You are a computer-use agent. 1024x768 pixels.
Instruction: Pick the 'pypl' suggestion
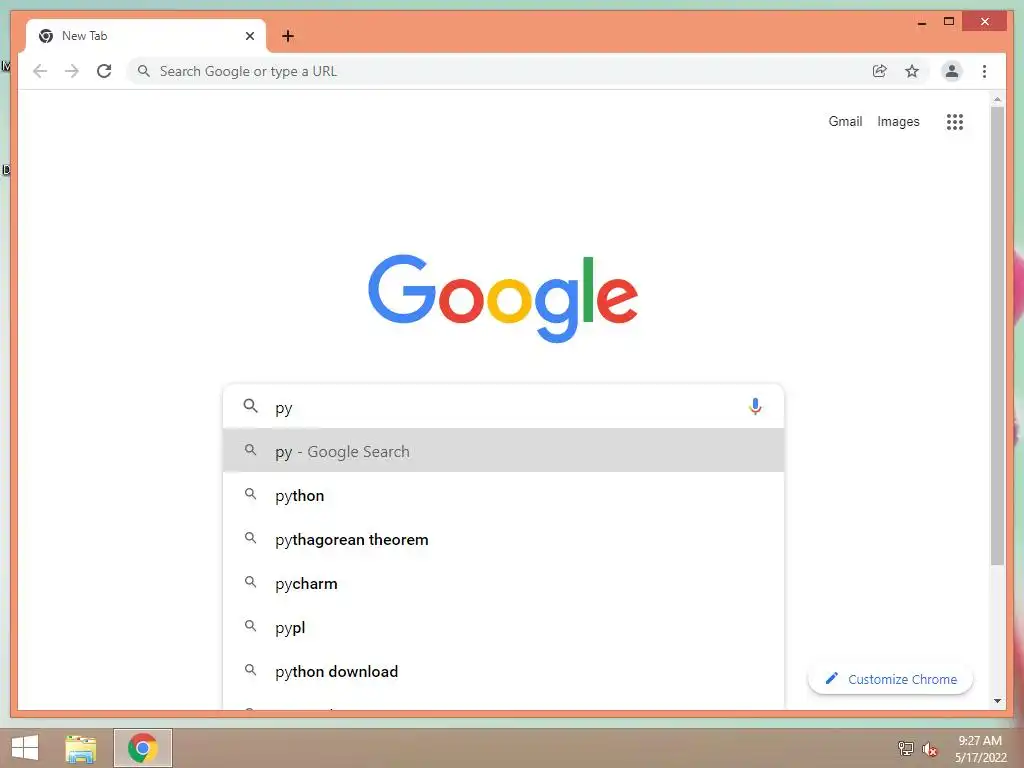(503, 628)
